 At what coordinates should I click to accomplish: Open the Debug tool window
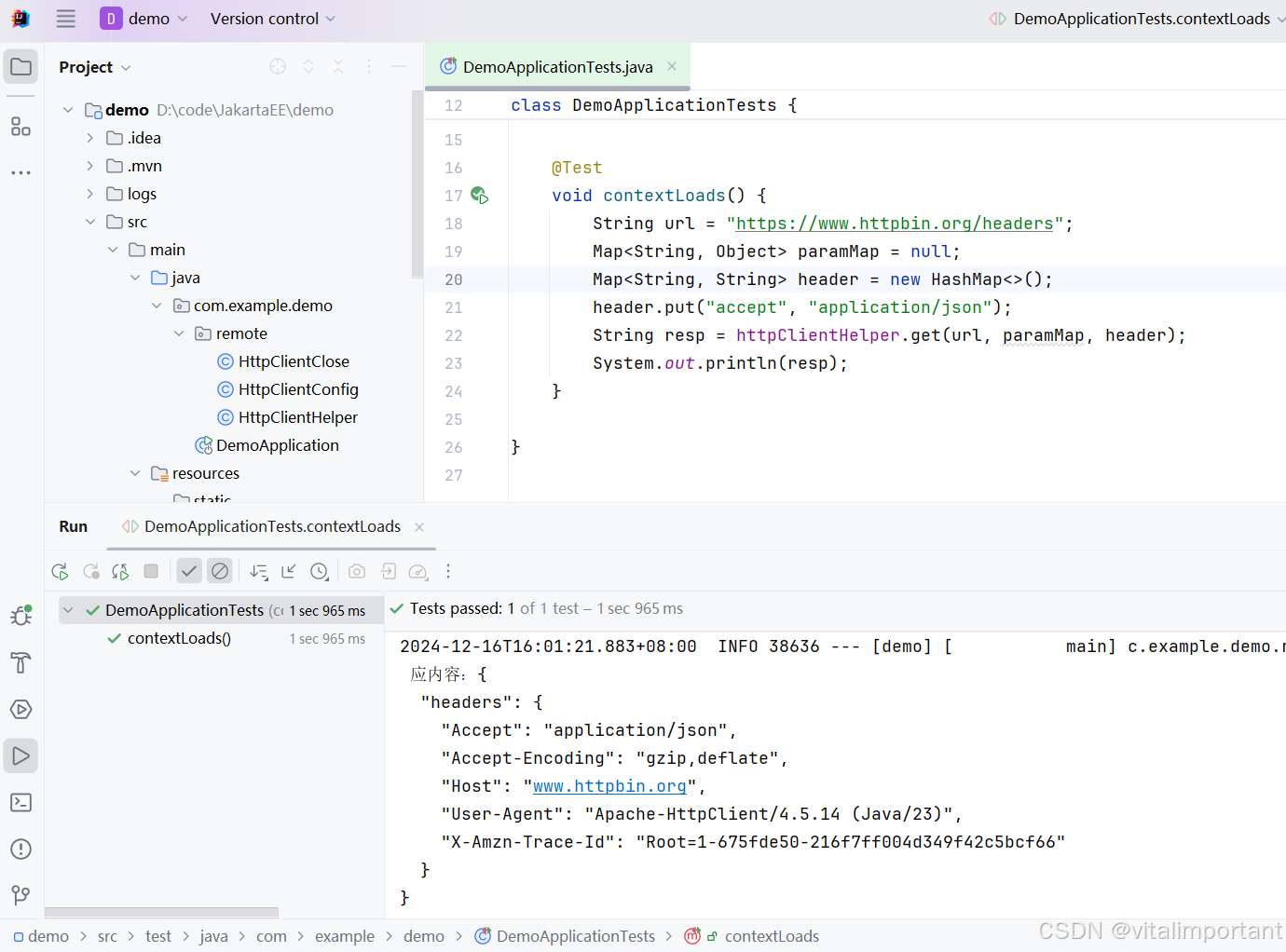click(x=21, y=615)
